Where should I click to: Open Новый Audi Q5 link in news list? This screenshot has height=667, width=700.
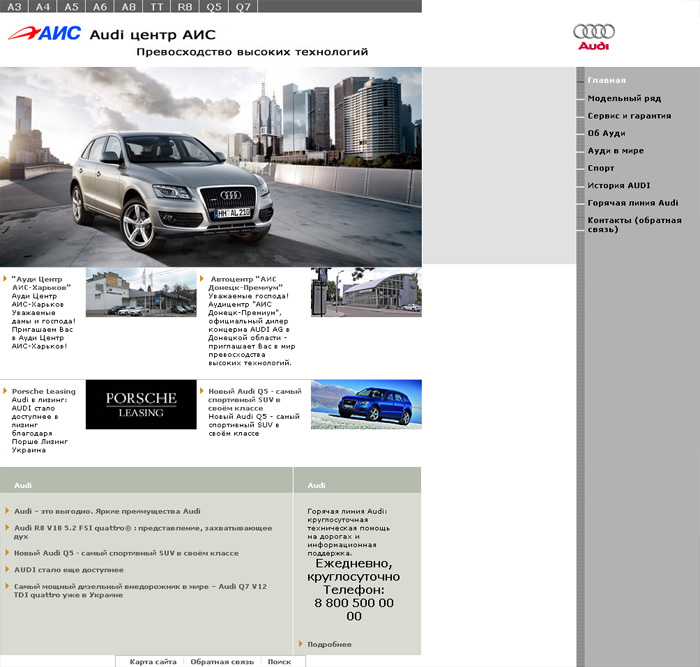point(126,553)
